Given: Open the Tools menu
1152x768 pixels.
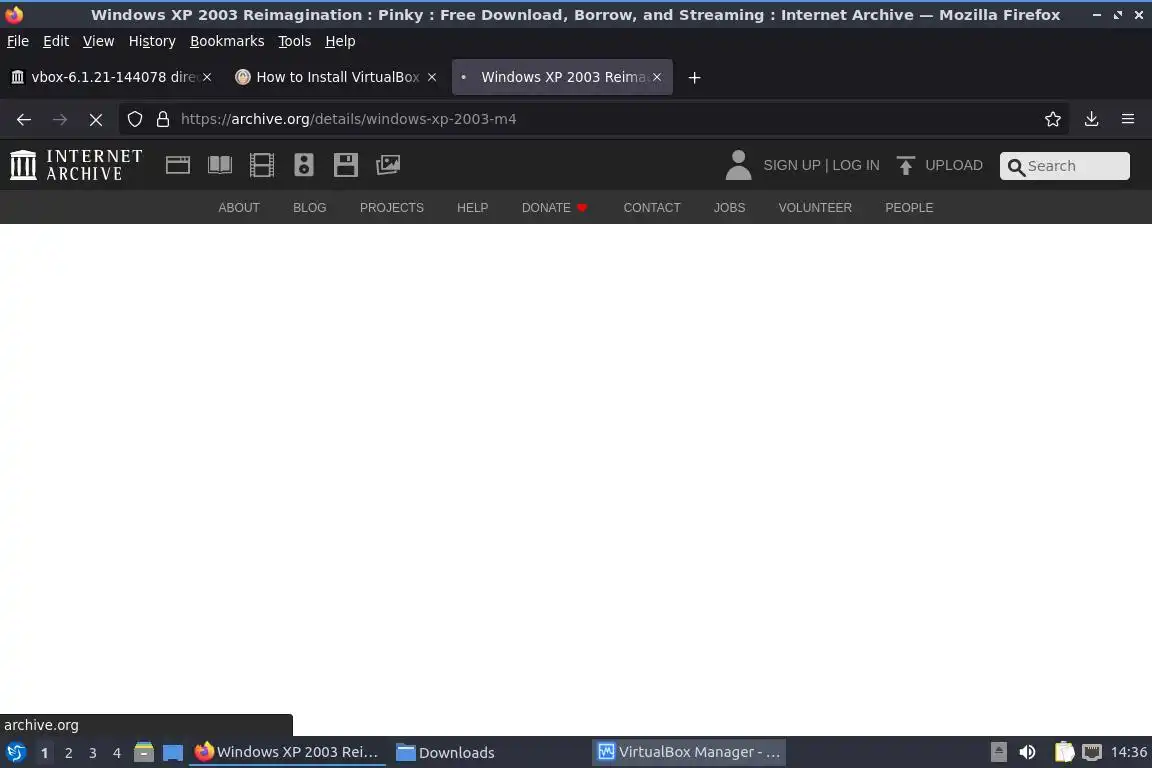Looking at the screenshot, I should 295,41.
